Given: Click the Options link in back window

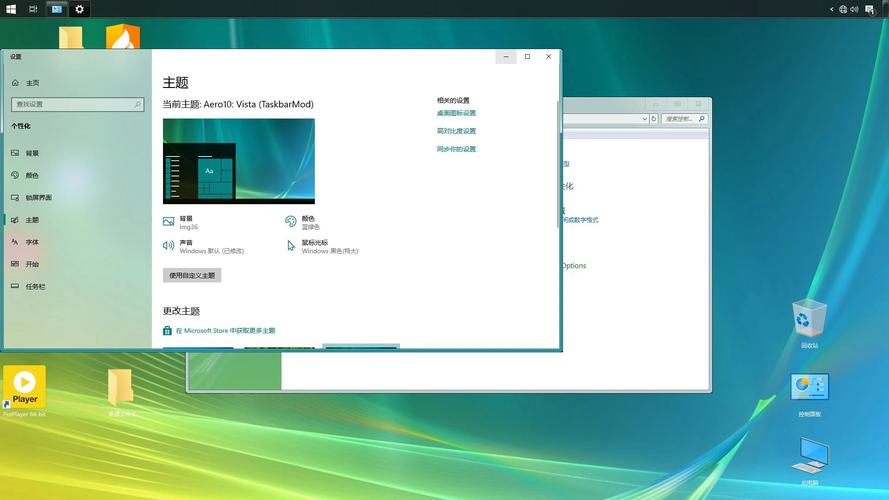Looking at the screenshot, I should coord(574,265).
